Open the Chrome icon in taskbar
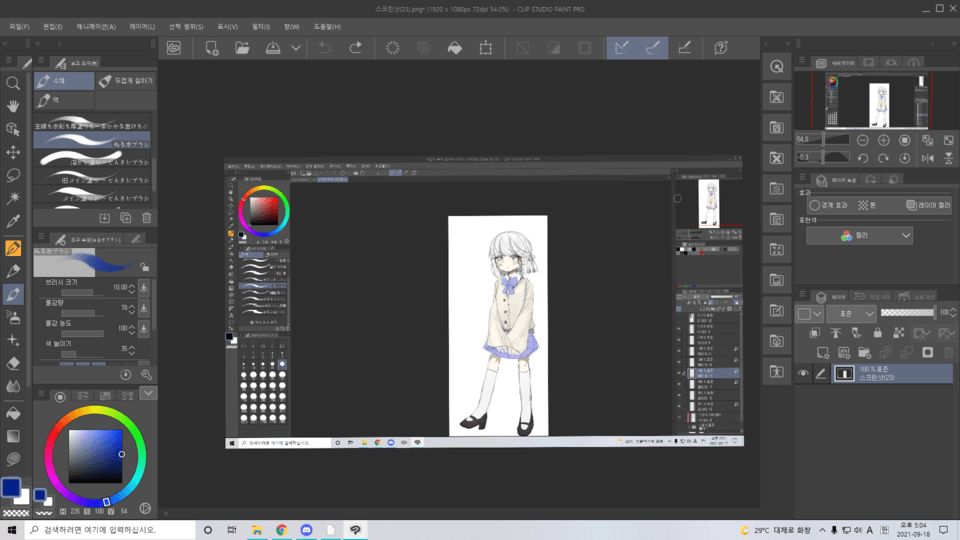This screenshot has height=540, width=960. click(x=282, y=530)
